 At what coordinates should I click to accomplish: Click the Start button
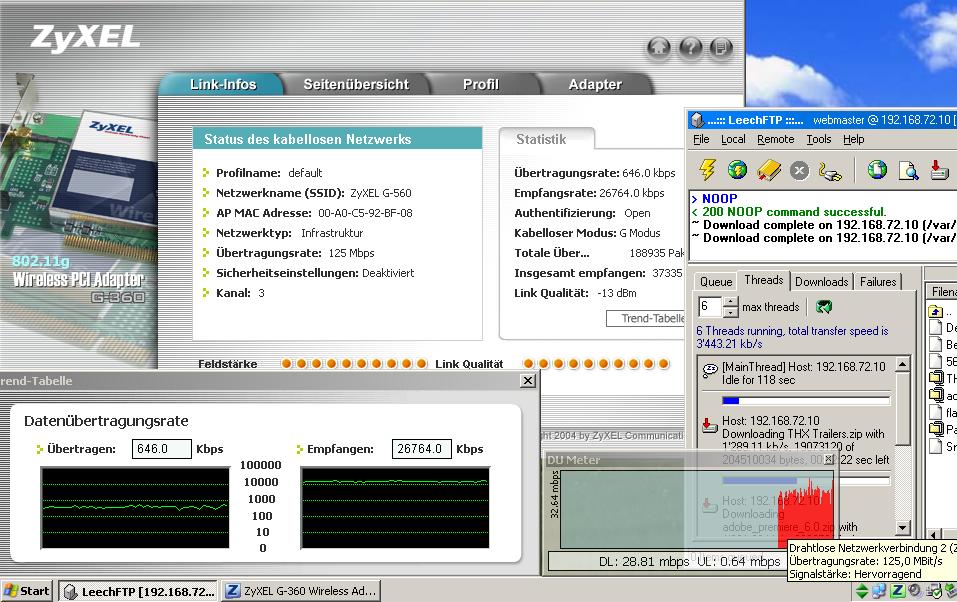pos(27,591)
